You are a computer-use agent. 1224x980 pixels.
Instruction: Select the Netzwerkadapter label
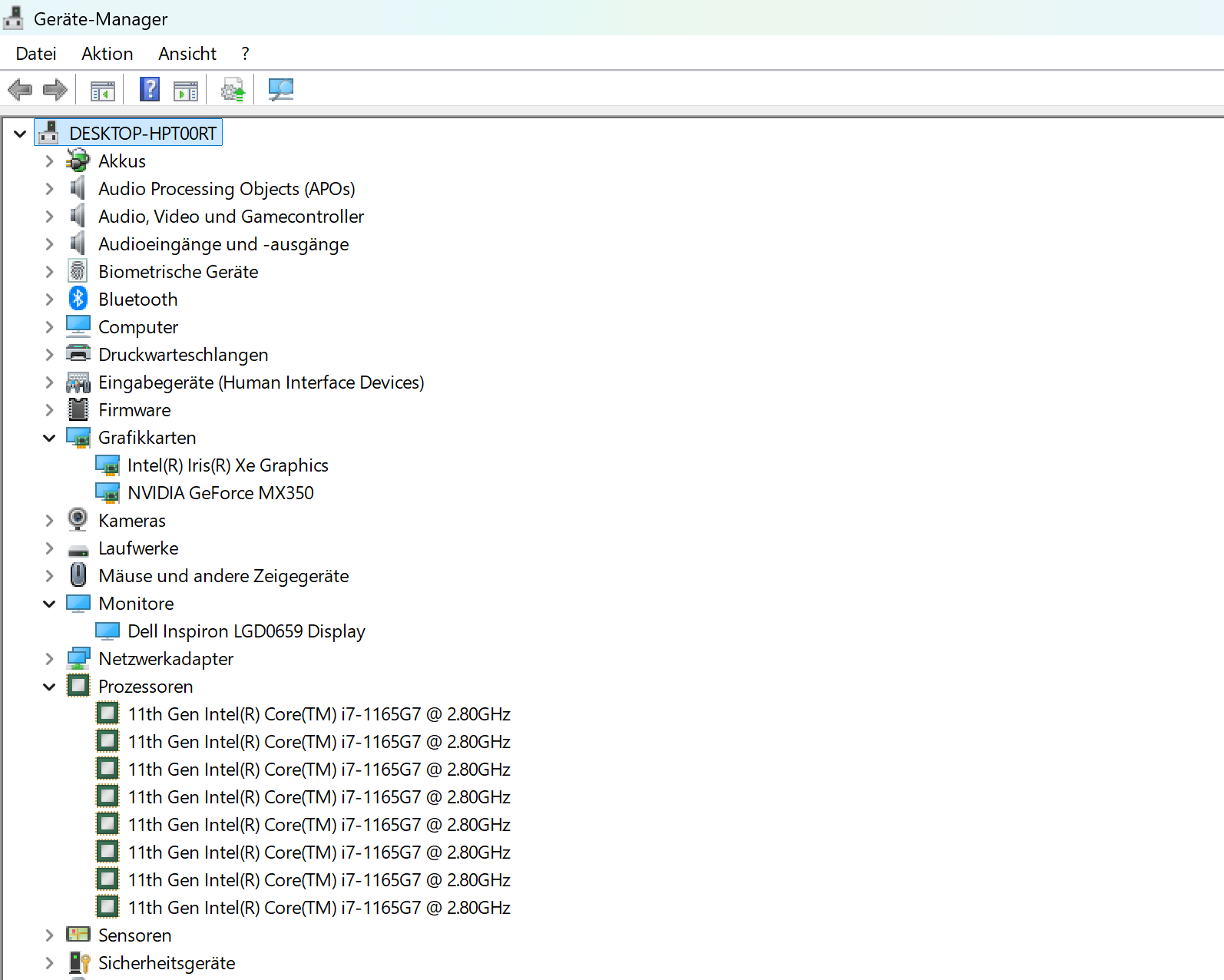(166, 659)
